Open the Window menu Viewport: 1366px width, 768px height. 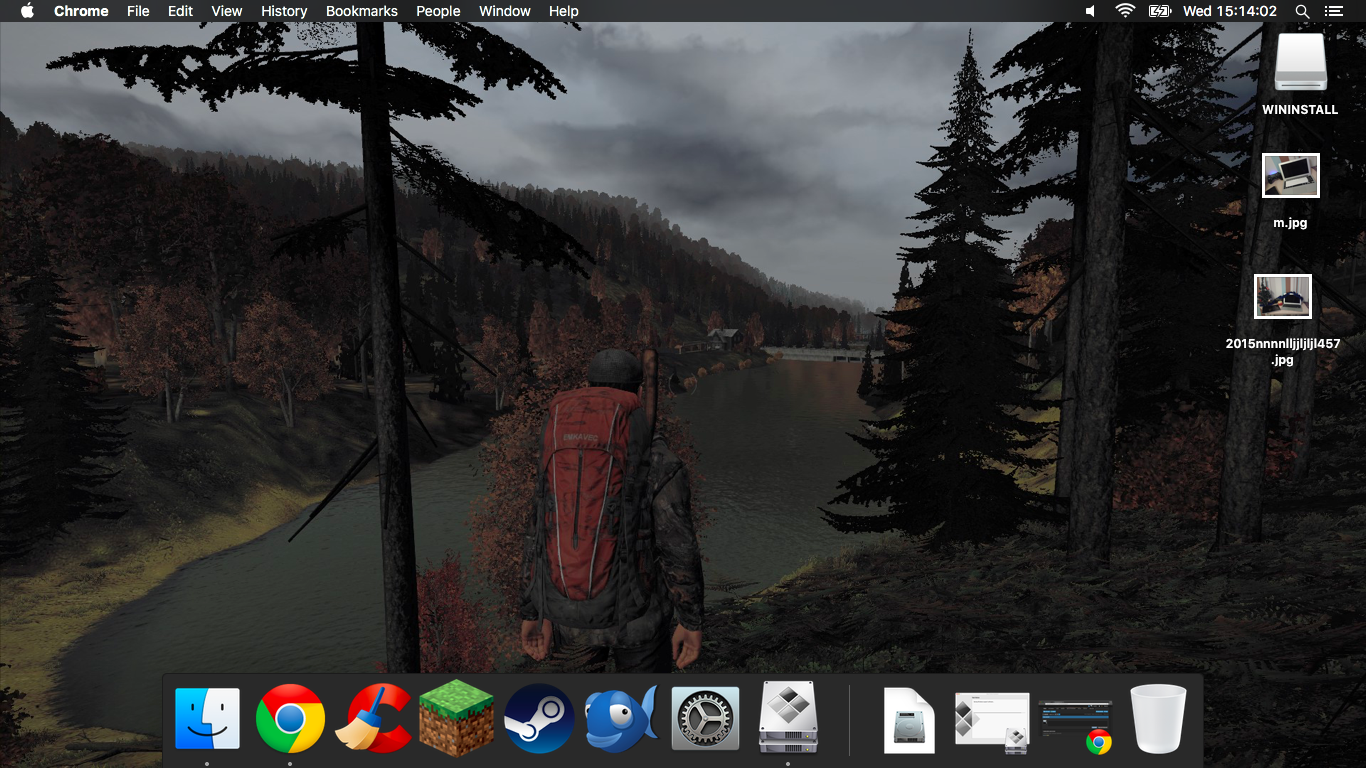pos(505,11)
